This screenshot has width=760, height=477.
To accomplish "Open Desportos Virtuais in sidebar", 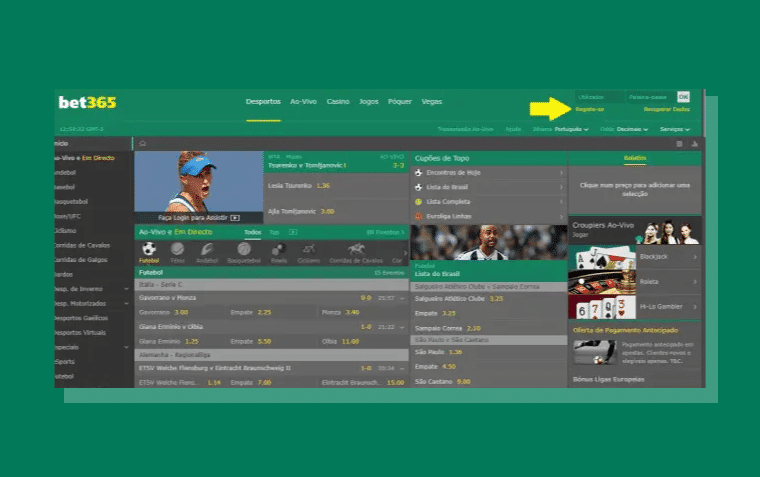I will (x=93, y=333).
